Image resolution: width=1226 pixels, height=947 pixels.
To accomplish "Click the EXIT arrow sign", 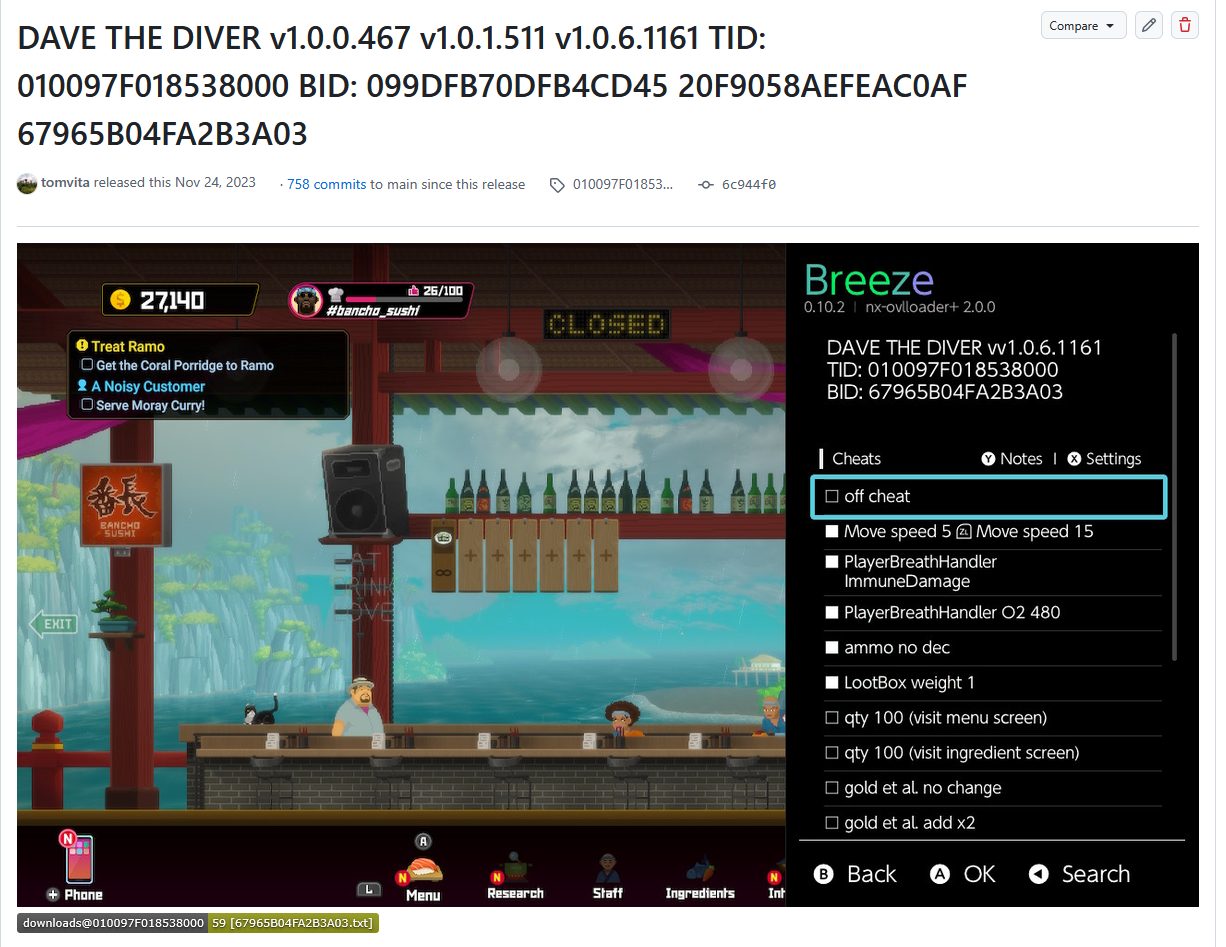I will point(53,624).
